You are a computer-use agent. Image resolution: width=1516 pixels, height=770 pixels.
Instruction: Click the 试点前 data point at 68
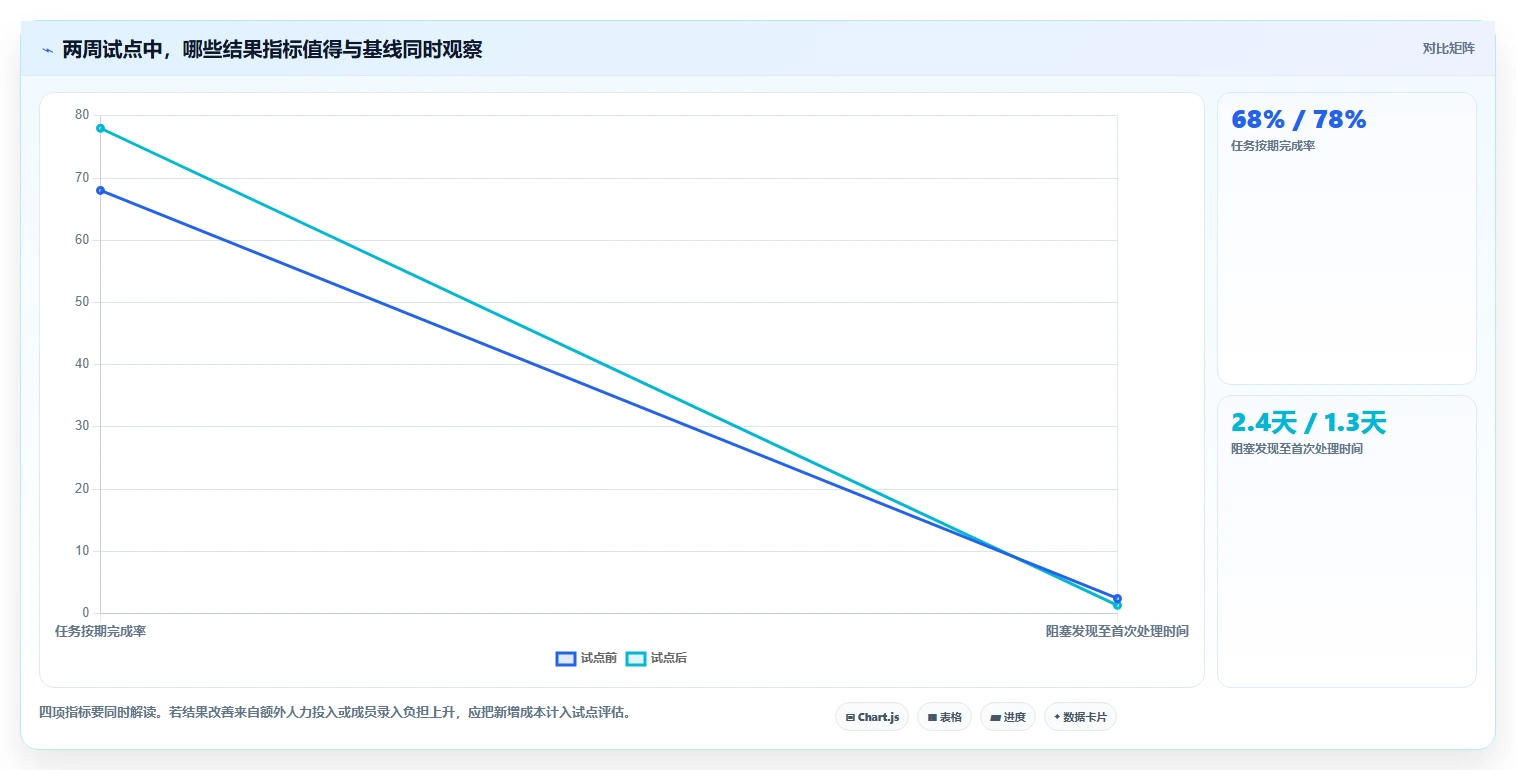(x=100, y=190)
